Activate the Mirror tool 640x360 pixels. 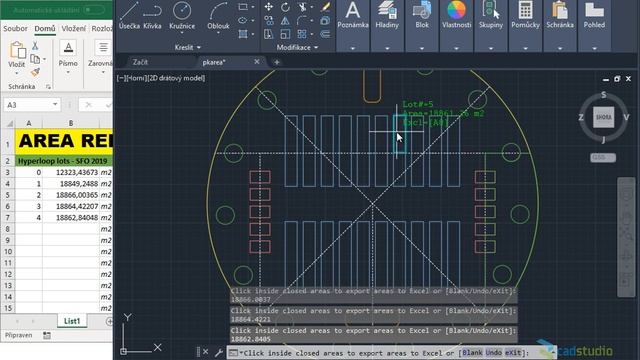point(285,20)
